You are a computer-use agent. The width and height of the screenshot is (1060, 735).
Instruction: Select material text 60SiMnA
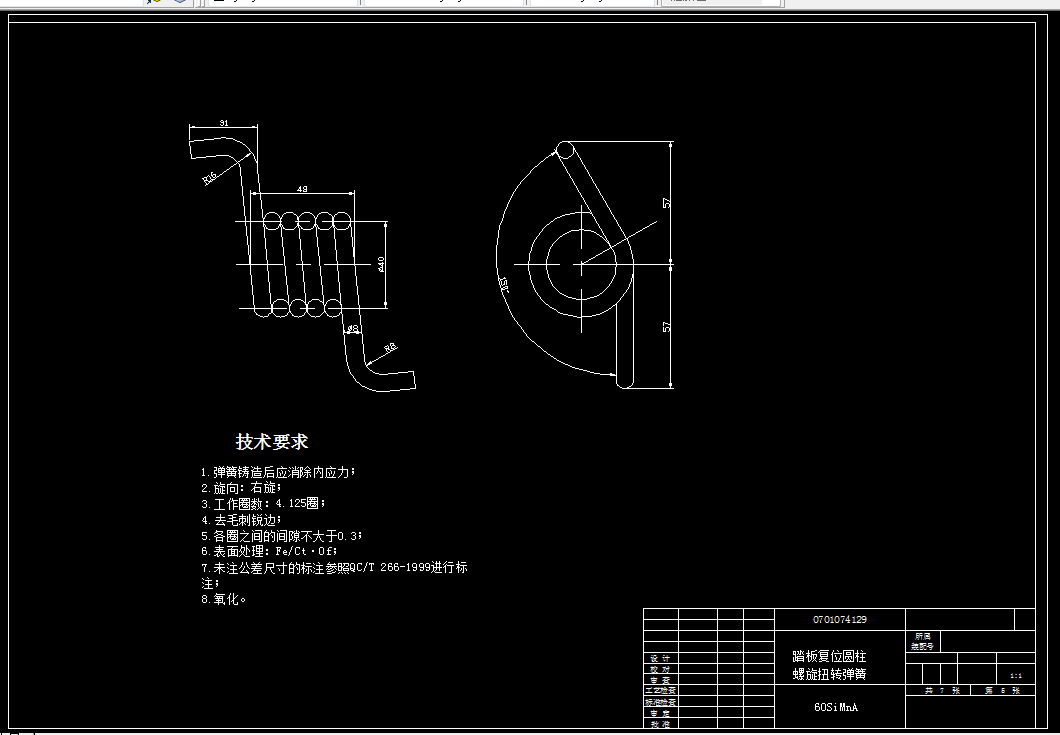(x=836, y=707)
